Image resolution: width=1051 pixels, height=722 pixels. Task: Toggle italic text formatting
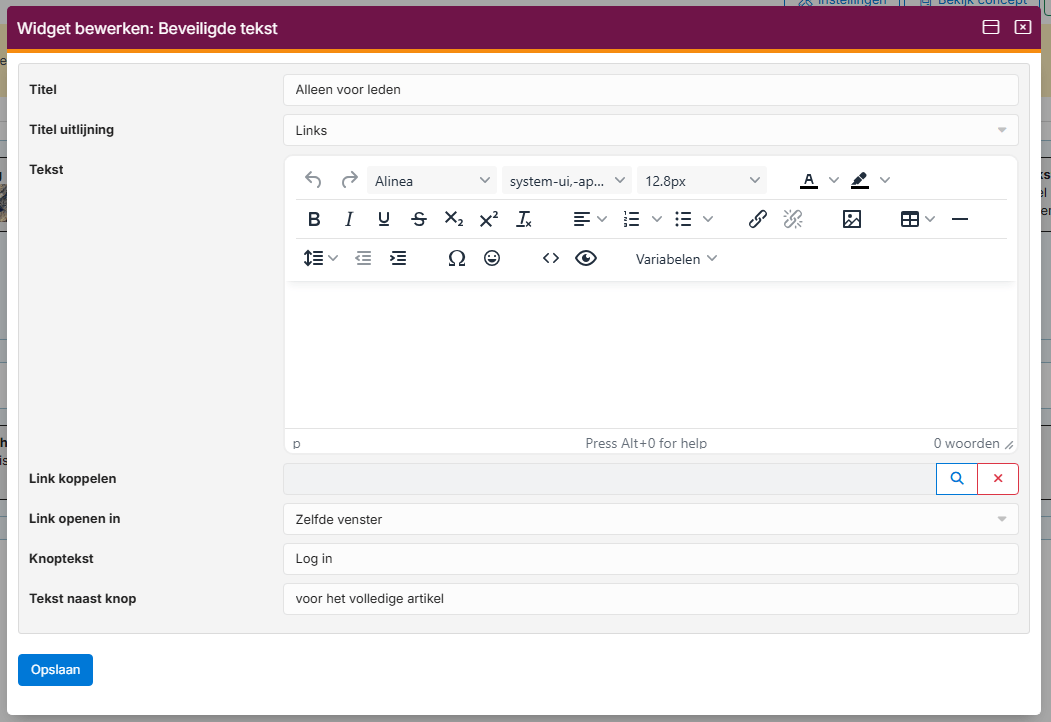[349, 219]
